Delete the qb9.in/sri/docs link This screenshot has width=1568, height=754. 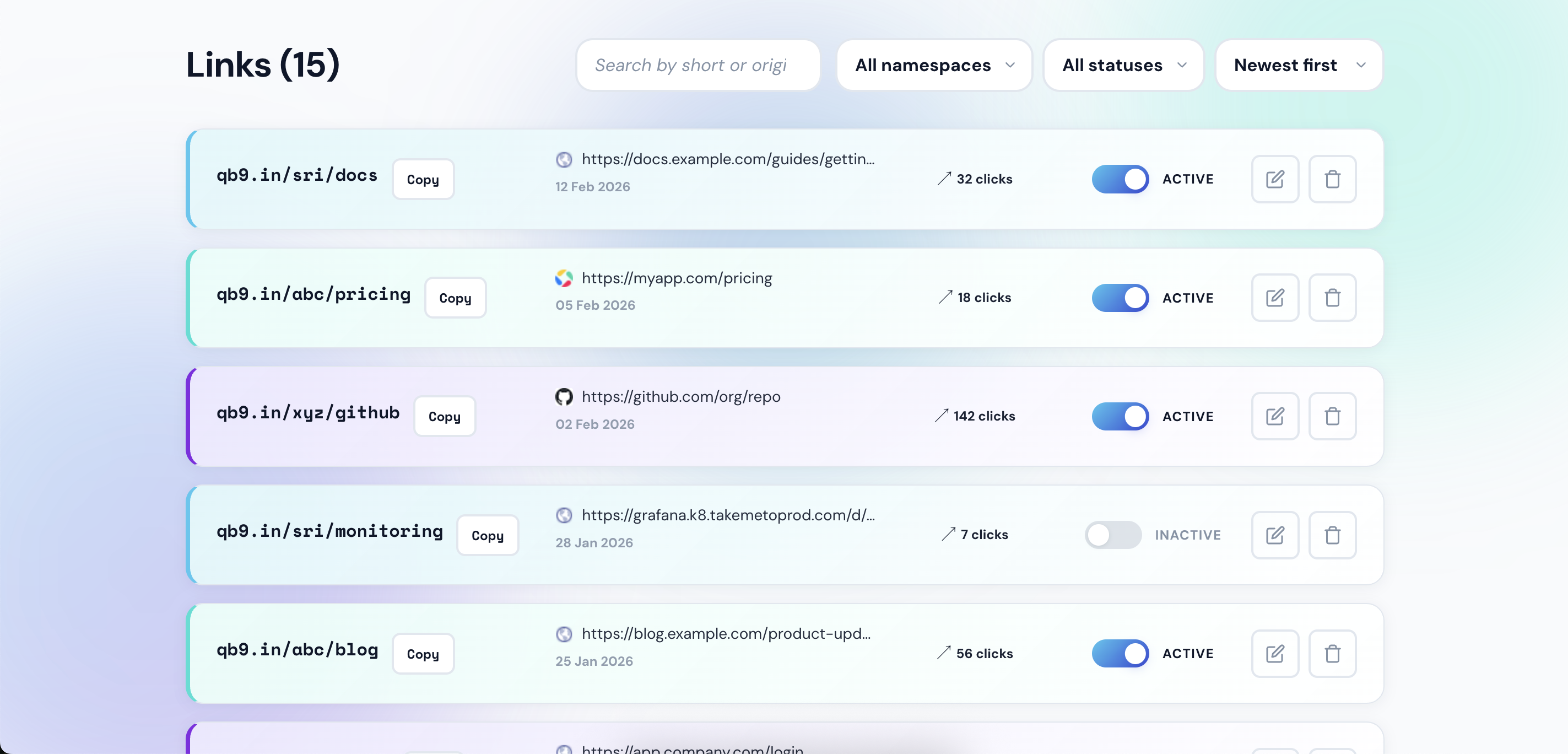point(1332,179)
